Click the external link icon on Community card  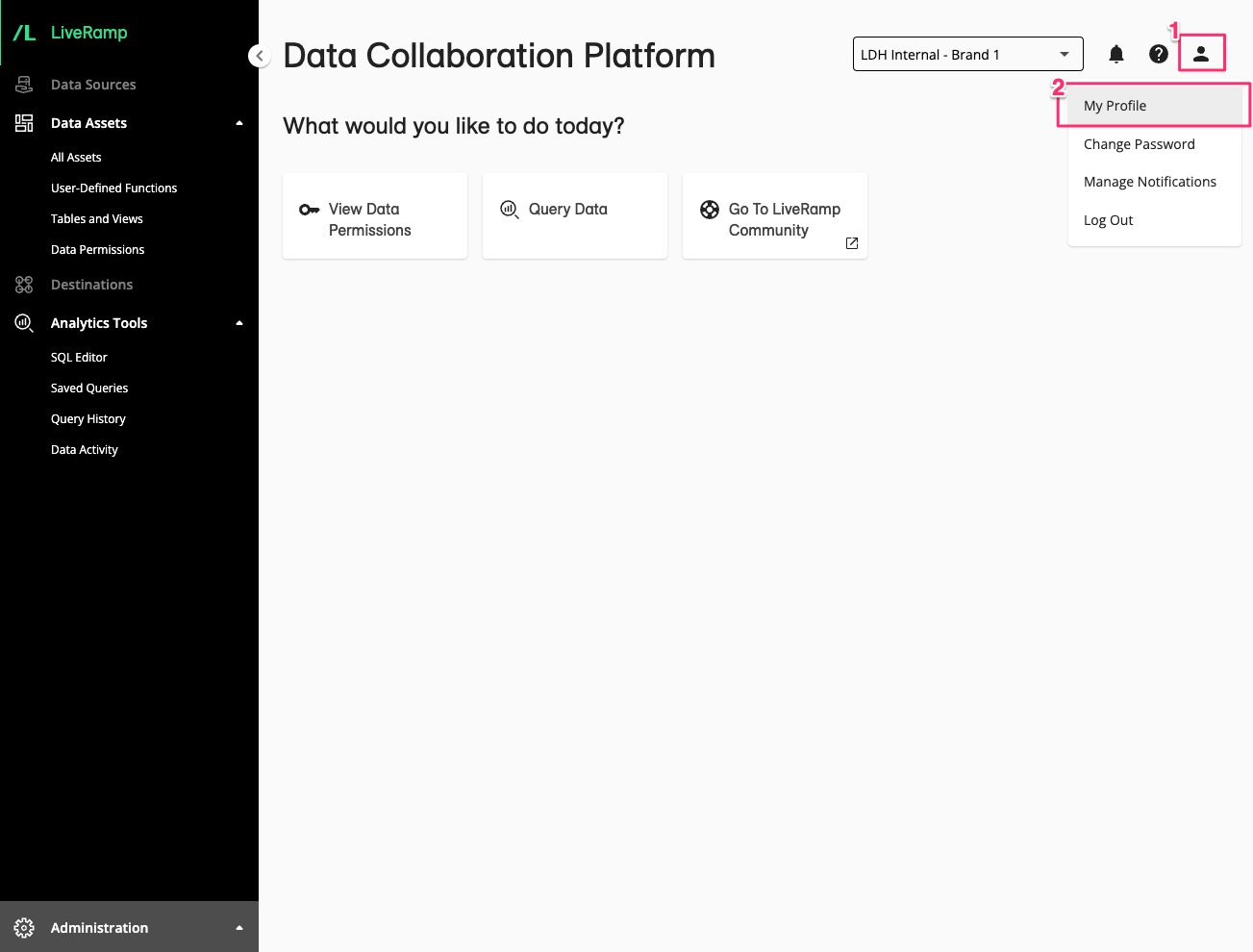coord(852,243)
